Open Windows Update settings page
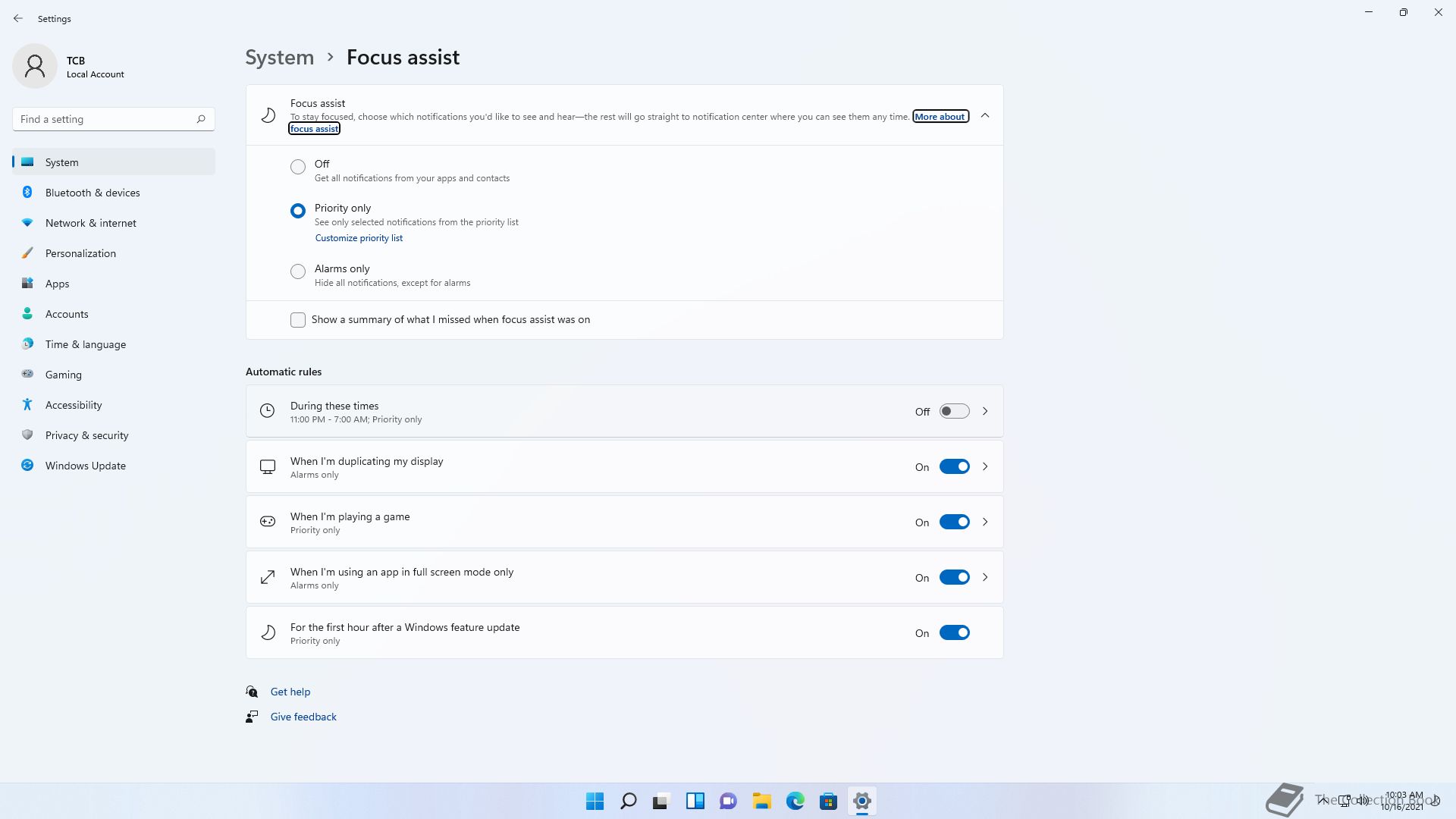This screenshot has height=819, width=1456. coord(114,466)
